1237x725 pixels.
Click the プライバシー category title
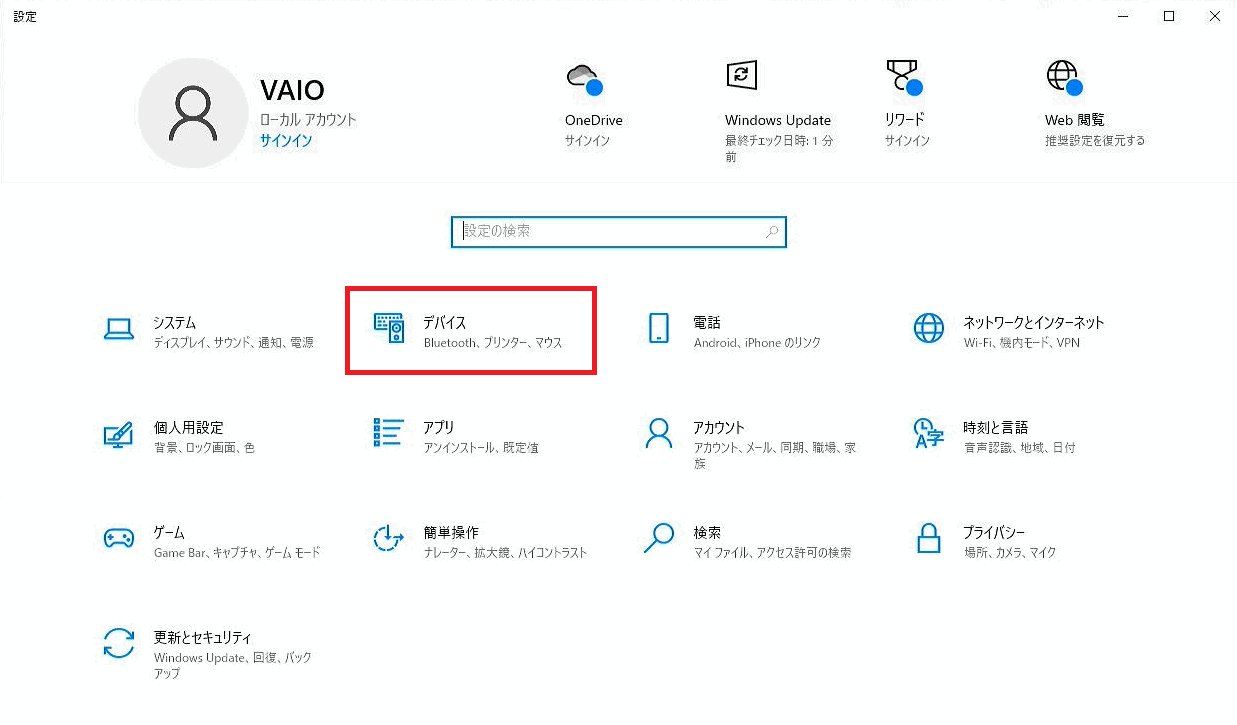click(994, 533)
